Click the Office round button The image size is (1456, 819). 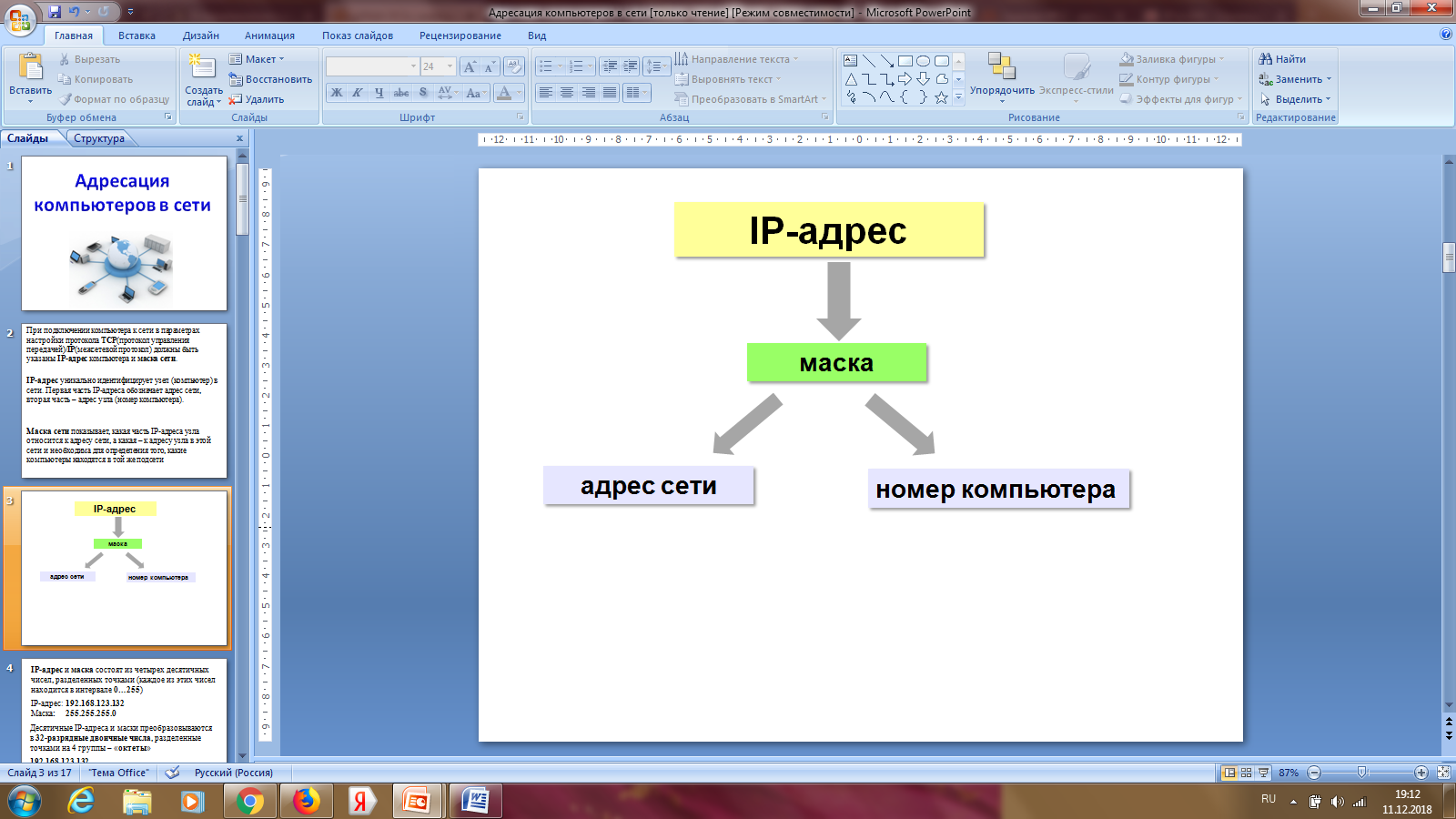tap(19, 19)
